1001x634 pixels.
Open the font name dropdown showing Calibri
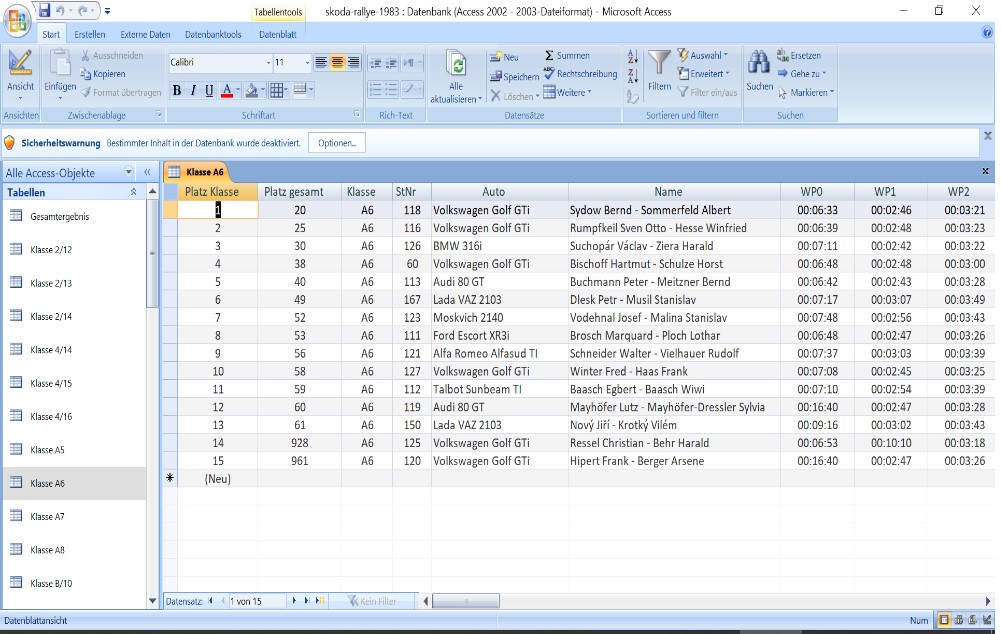pyautogui.click(x=268, y=63)
